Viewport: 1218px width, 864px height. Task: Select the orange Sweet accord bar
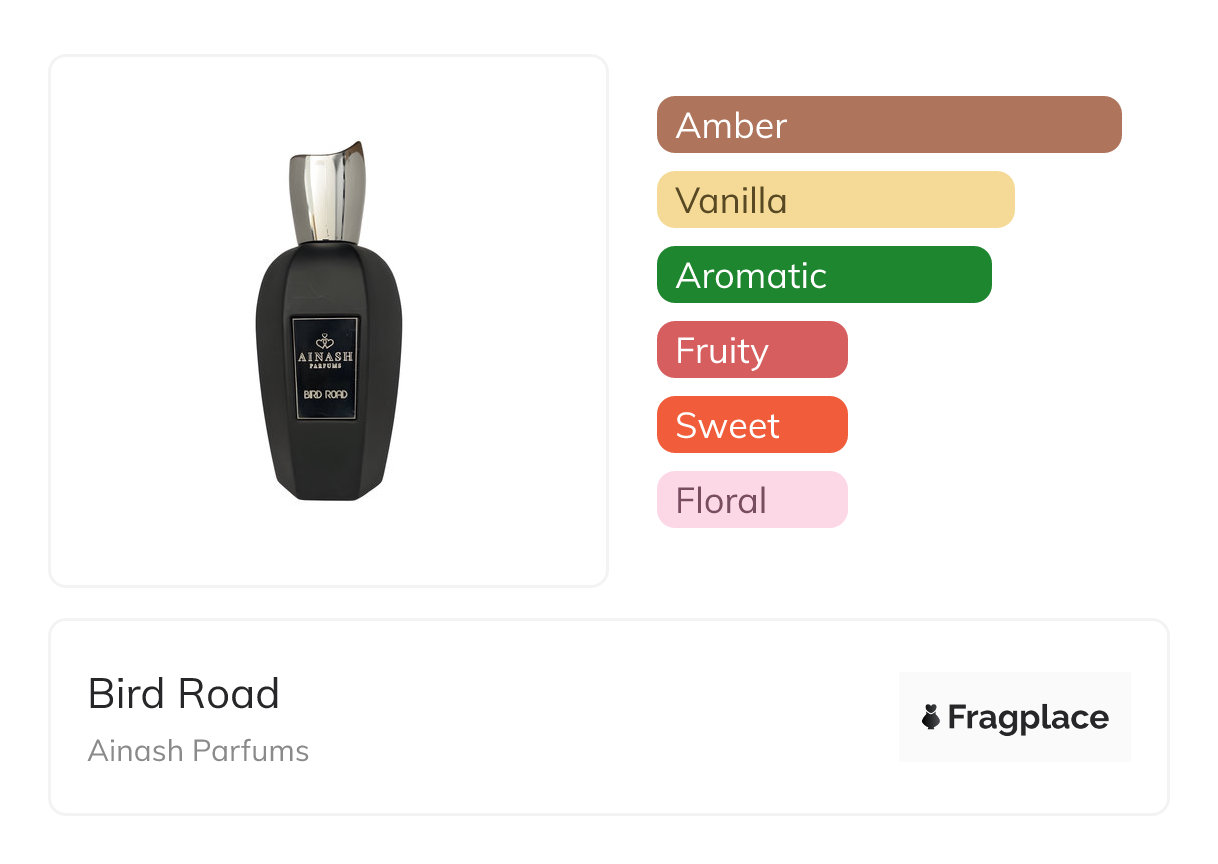751,425
